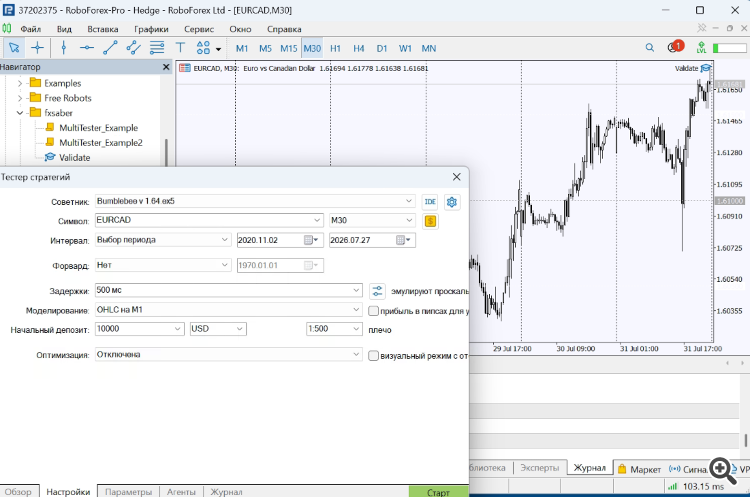750x497 pixels.
Task: Click the chart window EURCAD icon
Action: pyautogui.click(x=185, y=68)
